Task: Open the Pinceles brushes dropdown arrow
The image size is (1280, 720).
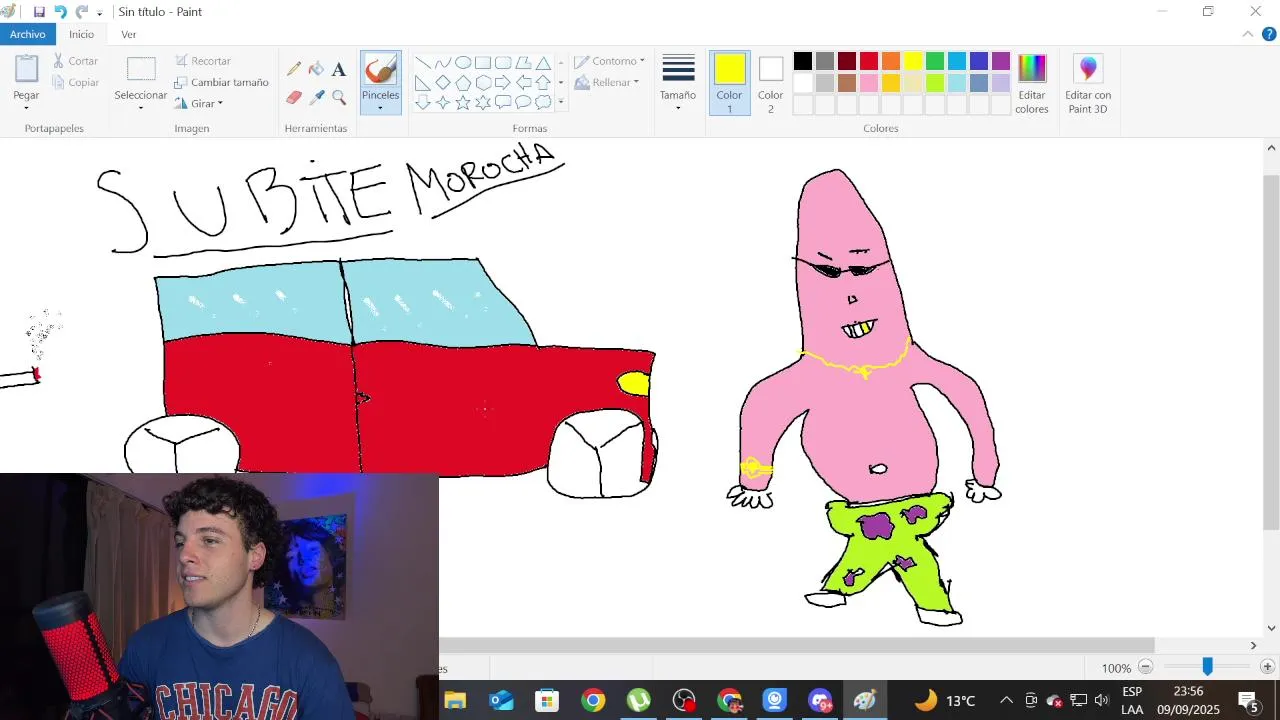Action: [x=380, y=108]
